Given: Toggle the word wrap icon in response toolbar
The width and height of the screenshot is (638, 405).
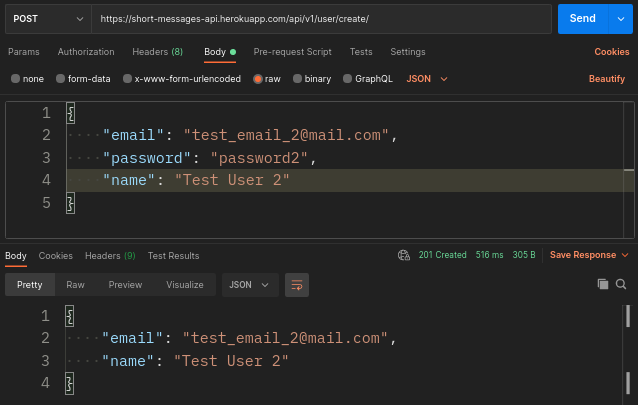Looking at the screenshot, I should tap(297, 285).
